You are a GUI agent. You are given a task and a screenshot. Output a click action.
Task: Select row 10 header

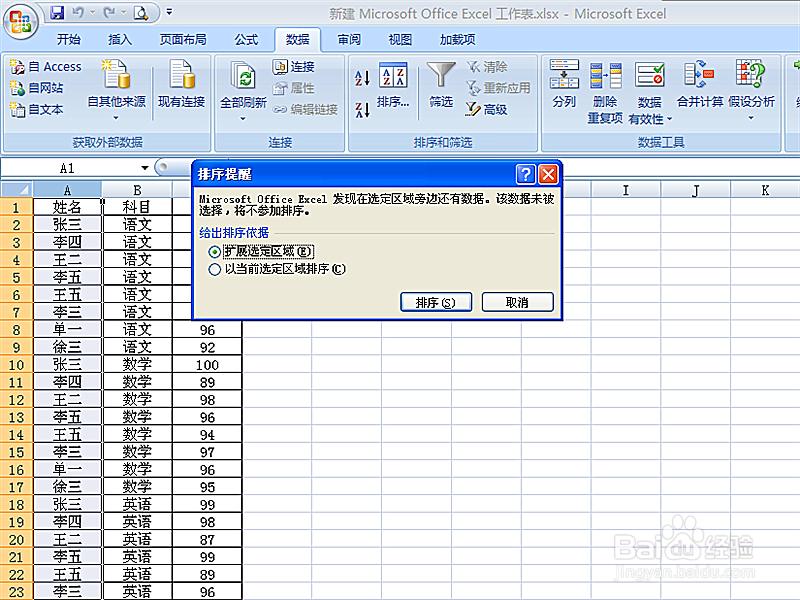coord(16,365)
